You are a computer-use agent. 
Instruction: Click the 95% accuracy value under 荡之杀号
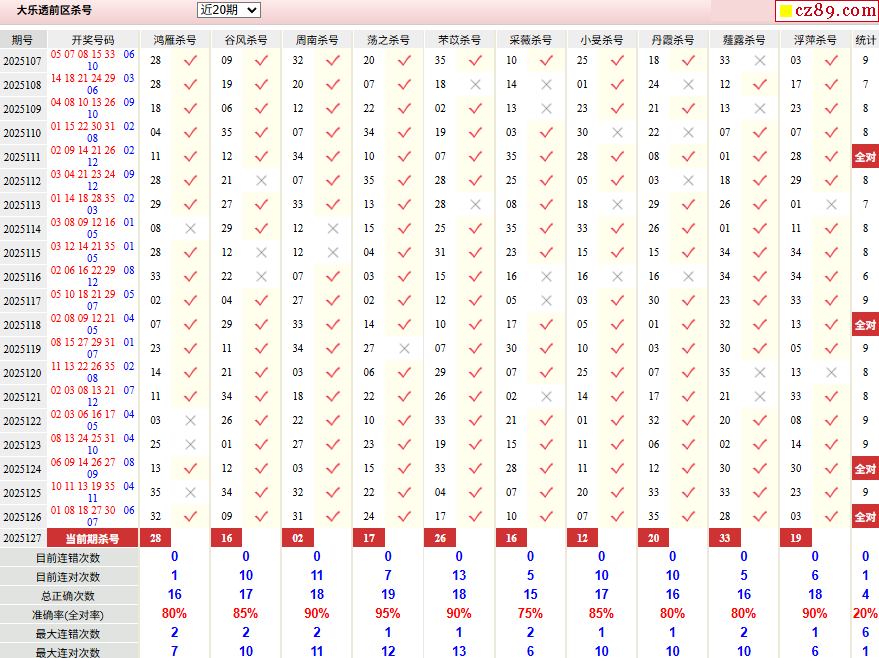tap(388, 614)
